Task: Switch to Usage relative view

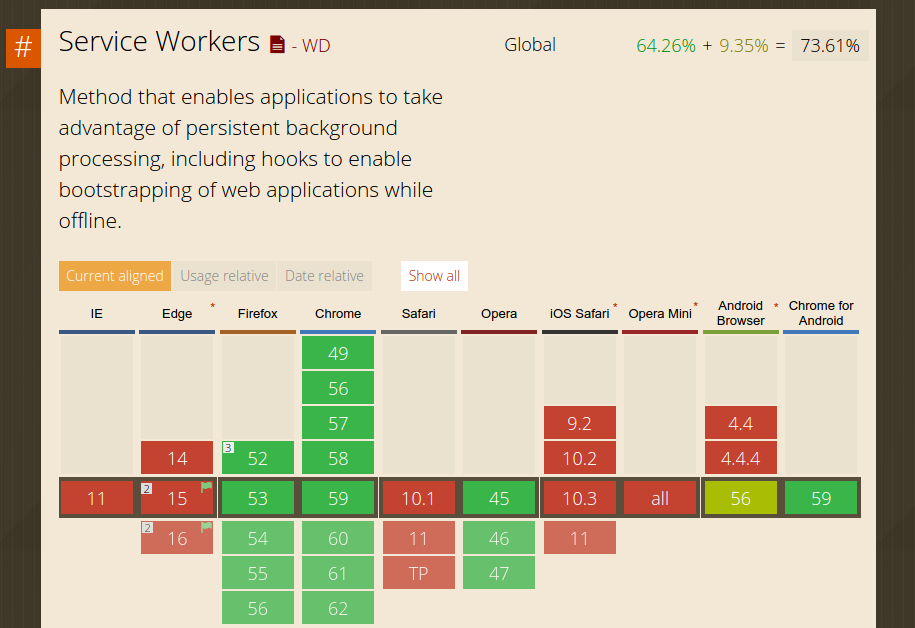Action: [x=224, y=276]
